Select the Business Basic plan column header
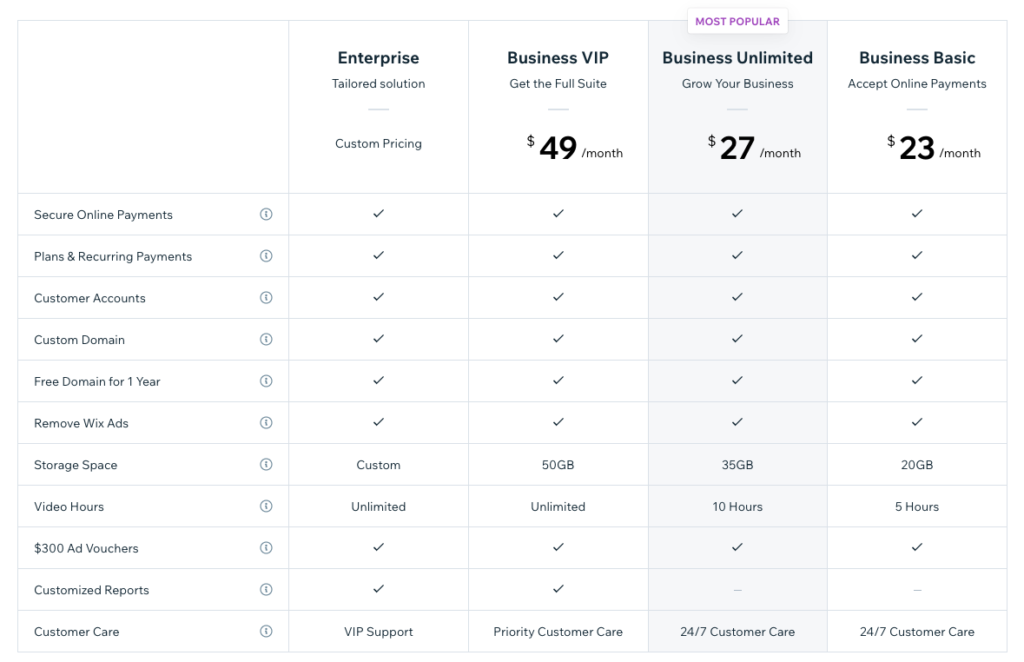The height and width of the screenshot is (662, 1024). point(916,57)
